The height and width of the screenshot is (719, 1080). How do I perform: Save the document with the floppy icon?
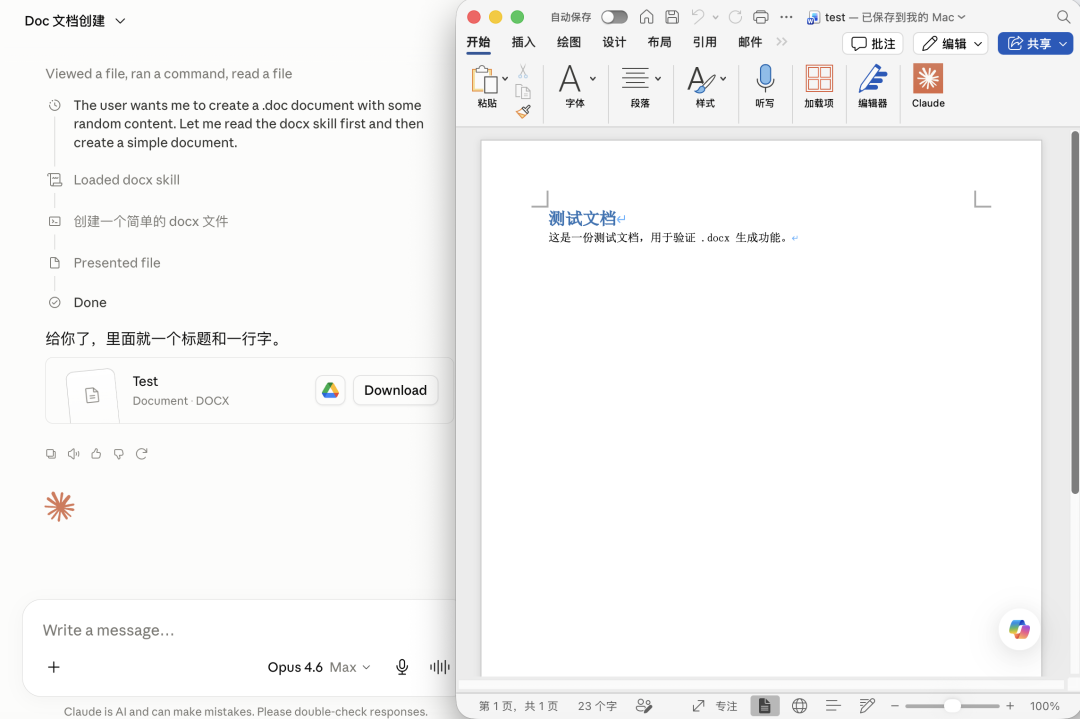[672, 17]
